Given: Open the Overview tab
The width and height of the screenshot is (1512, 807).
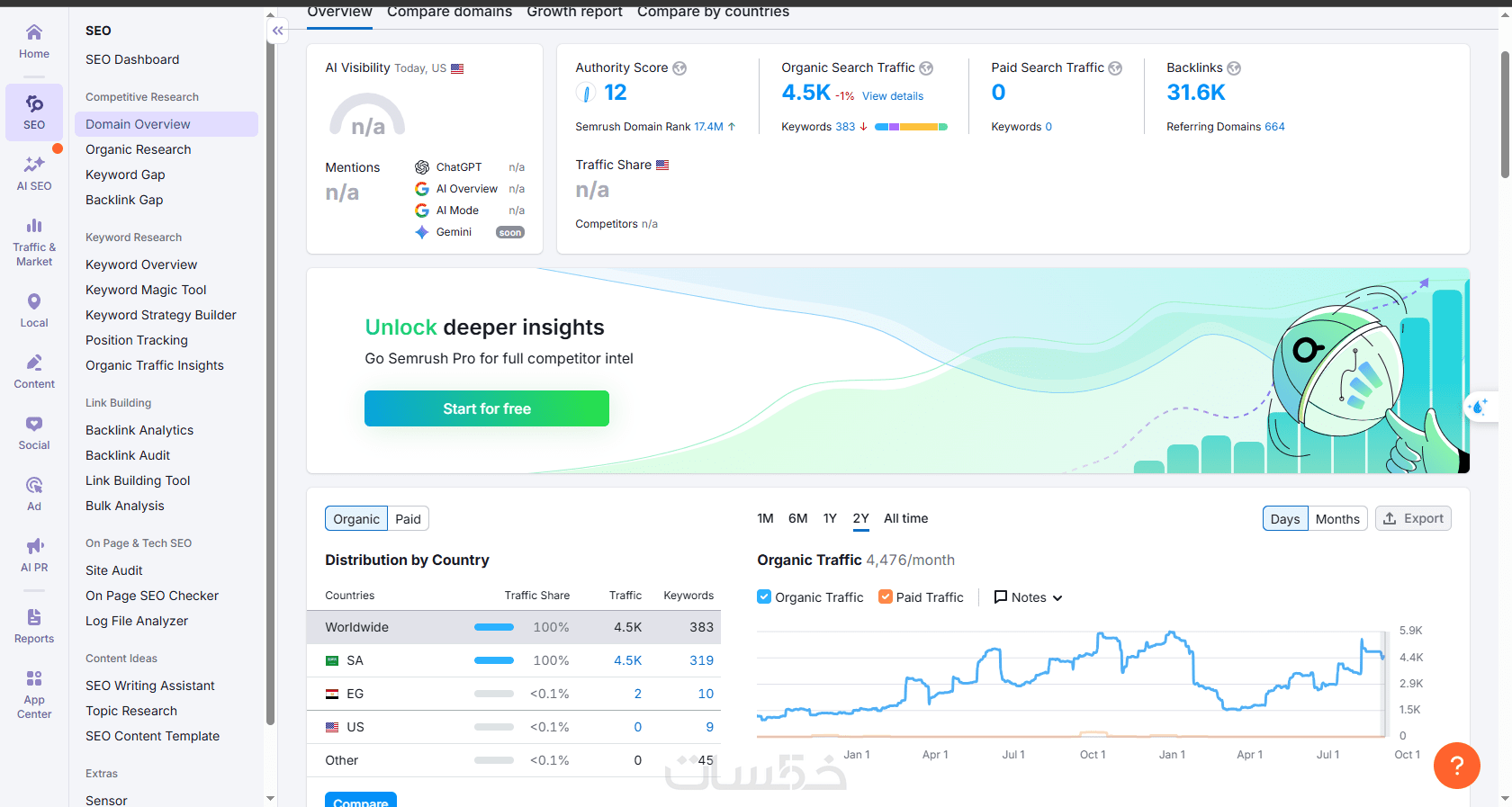Looking at the screenshot, I should point(339,13).
